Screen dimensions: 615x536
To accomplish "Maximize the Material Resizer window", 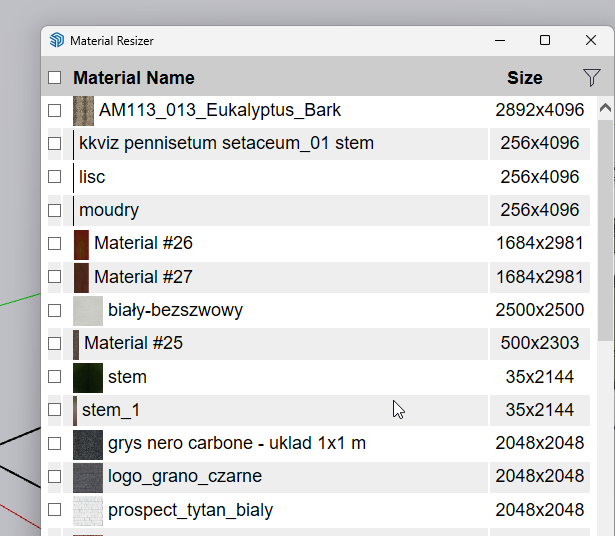I will point(545,40).
